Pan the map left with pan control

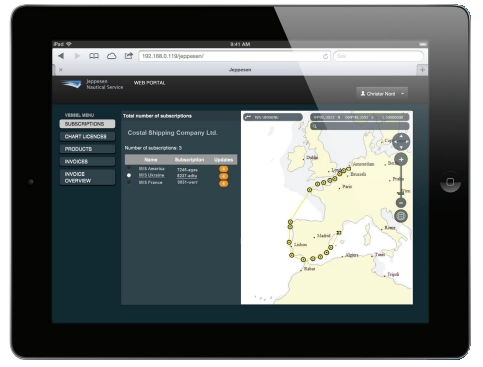tap(395, 142)
